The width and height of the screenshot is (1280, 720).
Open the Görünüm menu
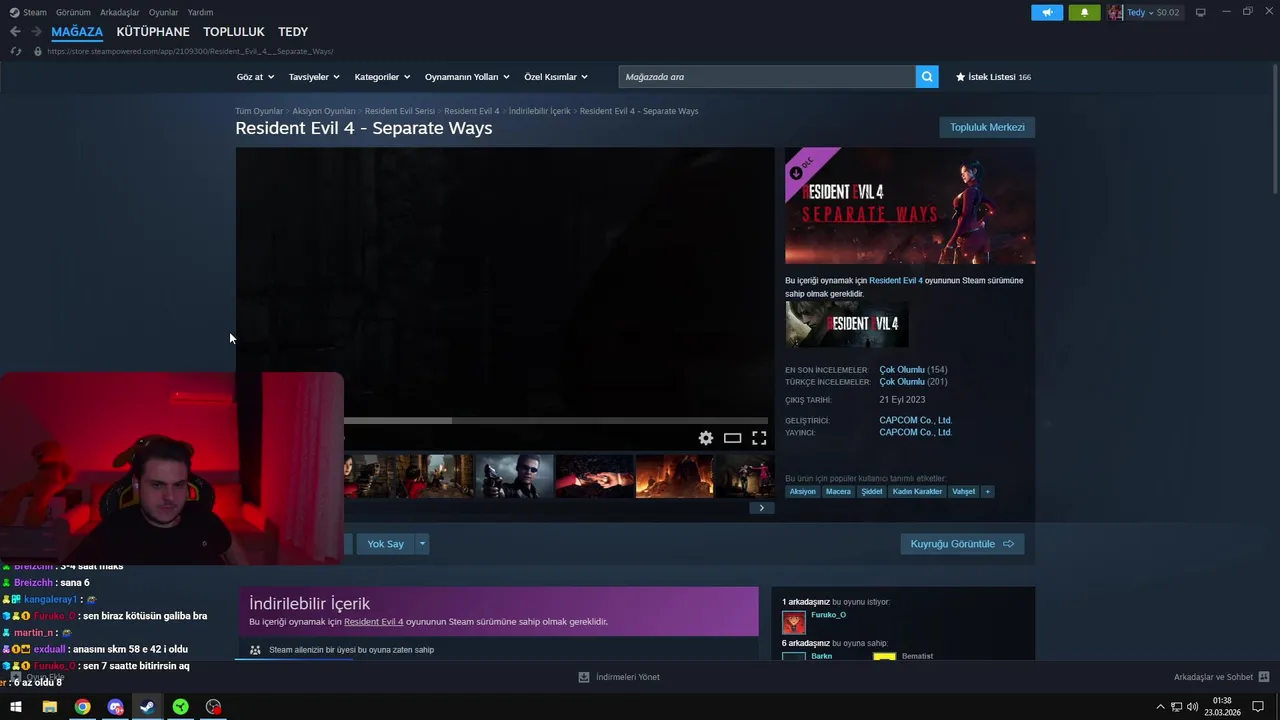pos(73,12)
